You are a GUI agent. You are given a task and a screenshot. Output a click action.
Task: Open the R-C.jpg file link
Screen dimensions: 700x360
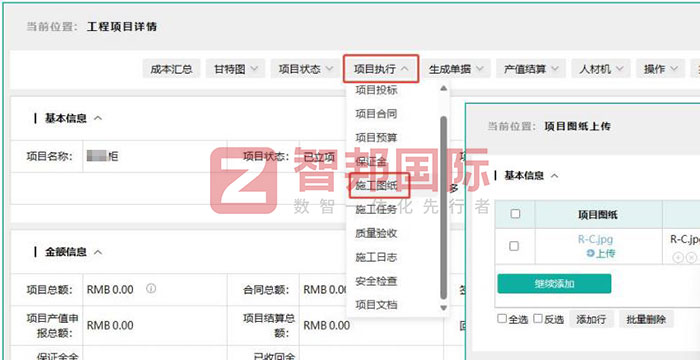pyautogui.click(x=595, y=239)
